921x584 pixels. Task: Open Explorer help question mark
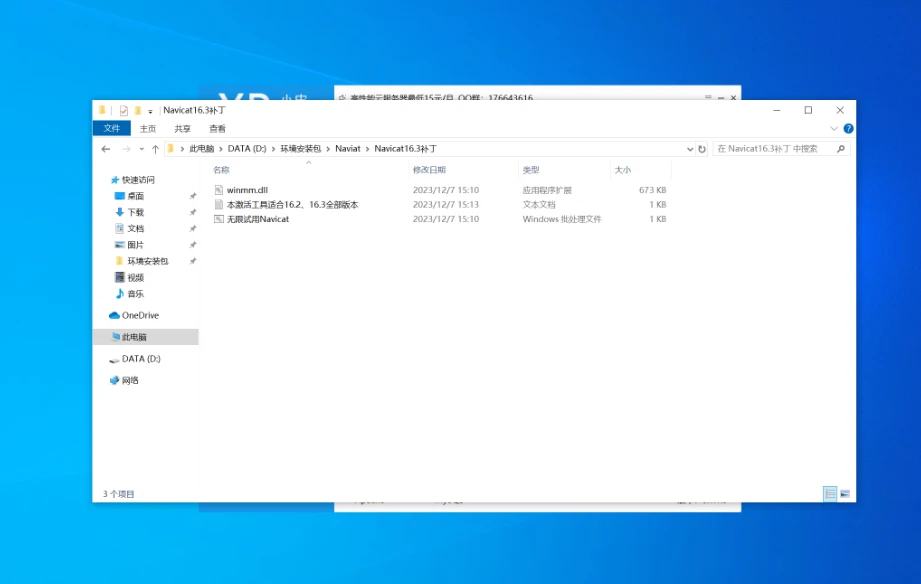point(848,129)
